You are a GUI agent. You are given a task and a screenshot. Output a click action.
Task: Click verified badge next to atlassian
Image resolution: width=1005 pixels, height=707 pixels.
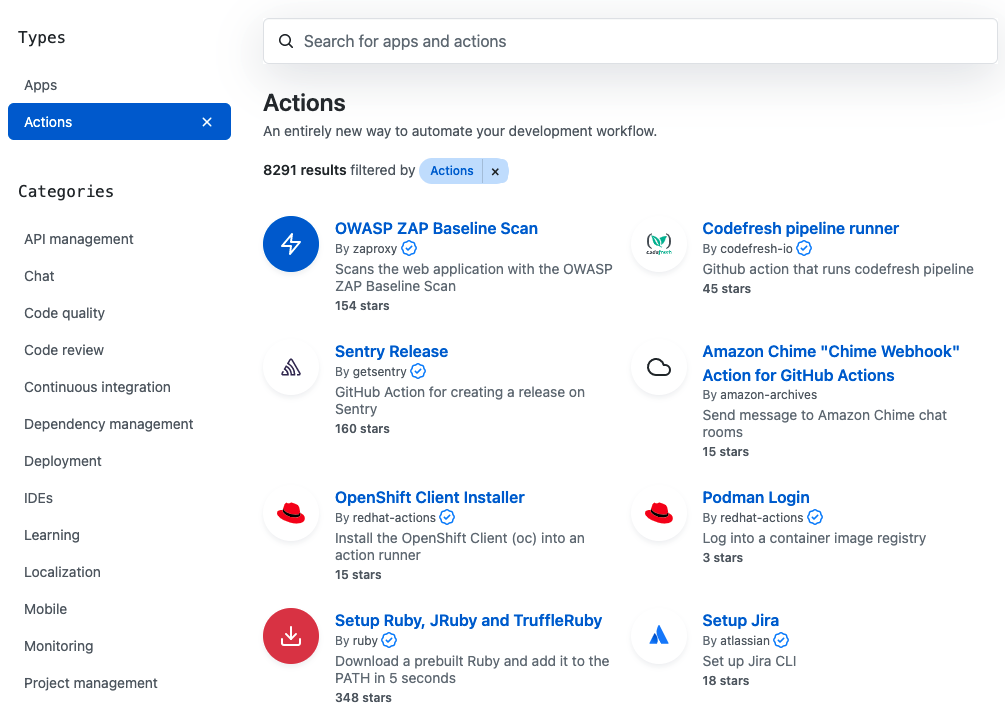pos(781,640)
